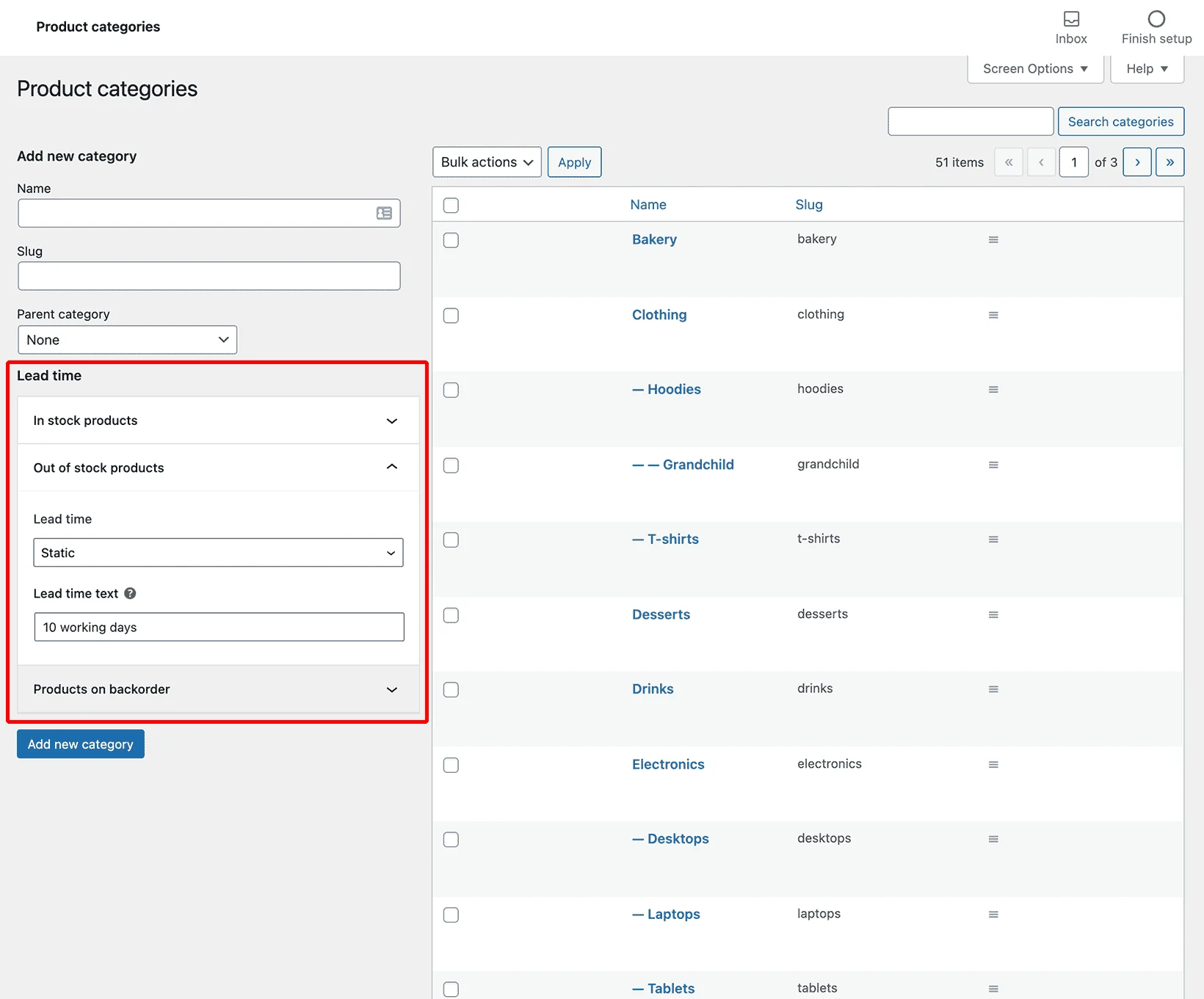1204x999 pixels.
Task: Click the Finish setup icon
Action: click(1156, 20)
